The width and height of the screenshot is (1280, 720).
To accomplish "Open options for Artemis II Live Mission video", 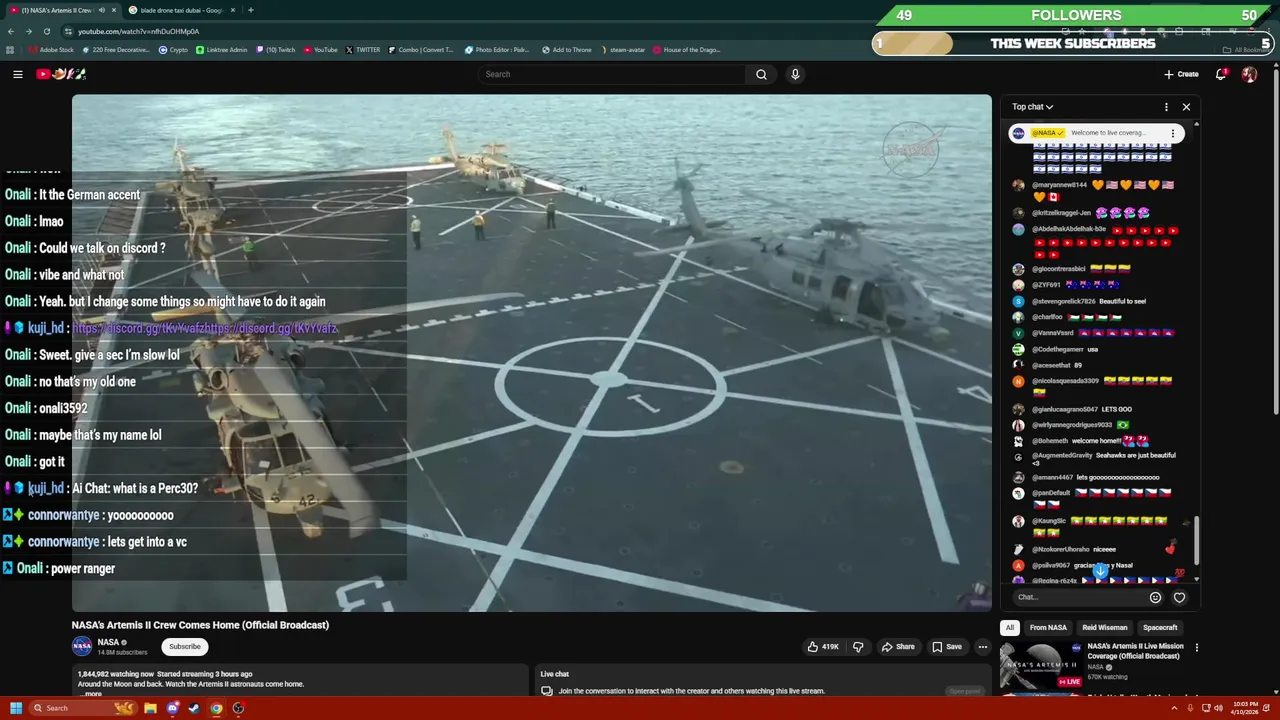I will click(1196, 648).
